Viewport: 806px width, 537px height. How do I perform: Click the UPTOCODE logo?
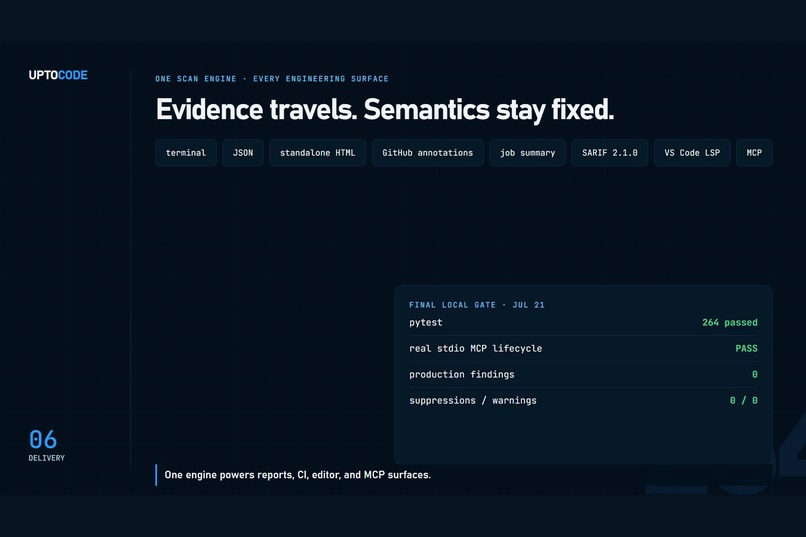point(58,75)
